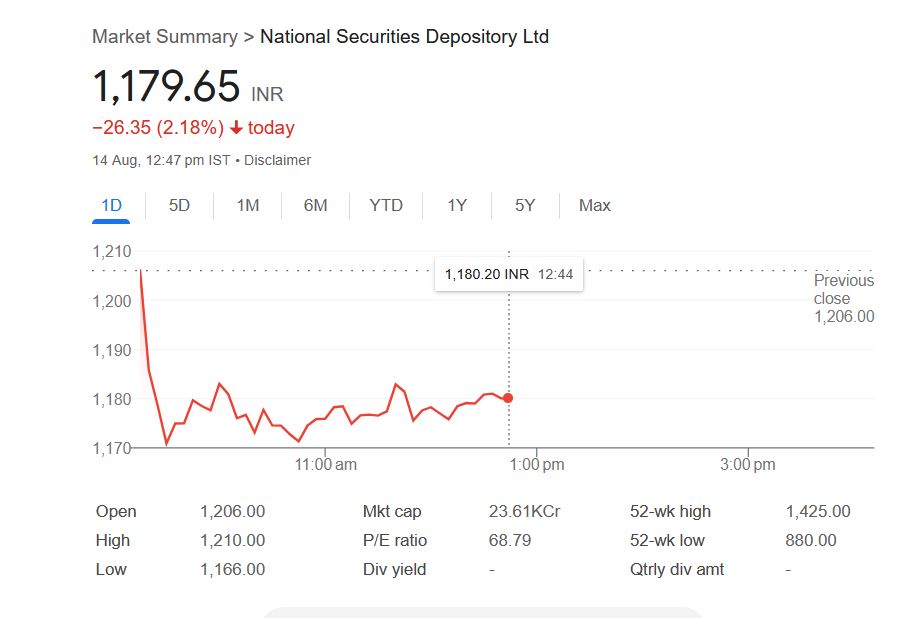View the 1Y chart range
922x618 pixels.
[457, 205]
